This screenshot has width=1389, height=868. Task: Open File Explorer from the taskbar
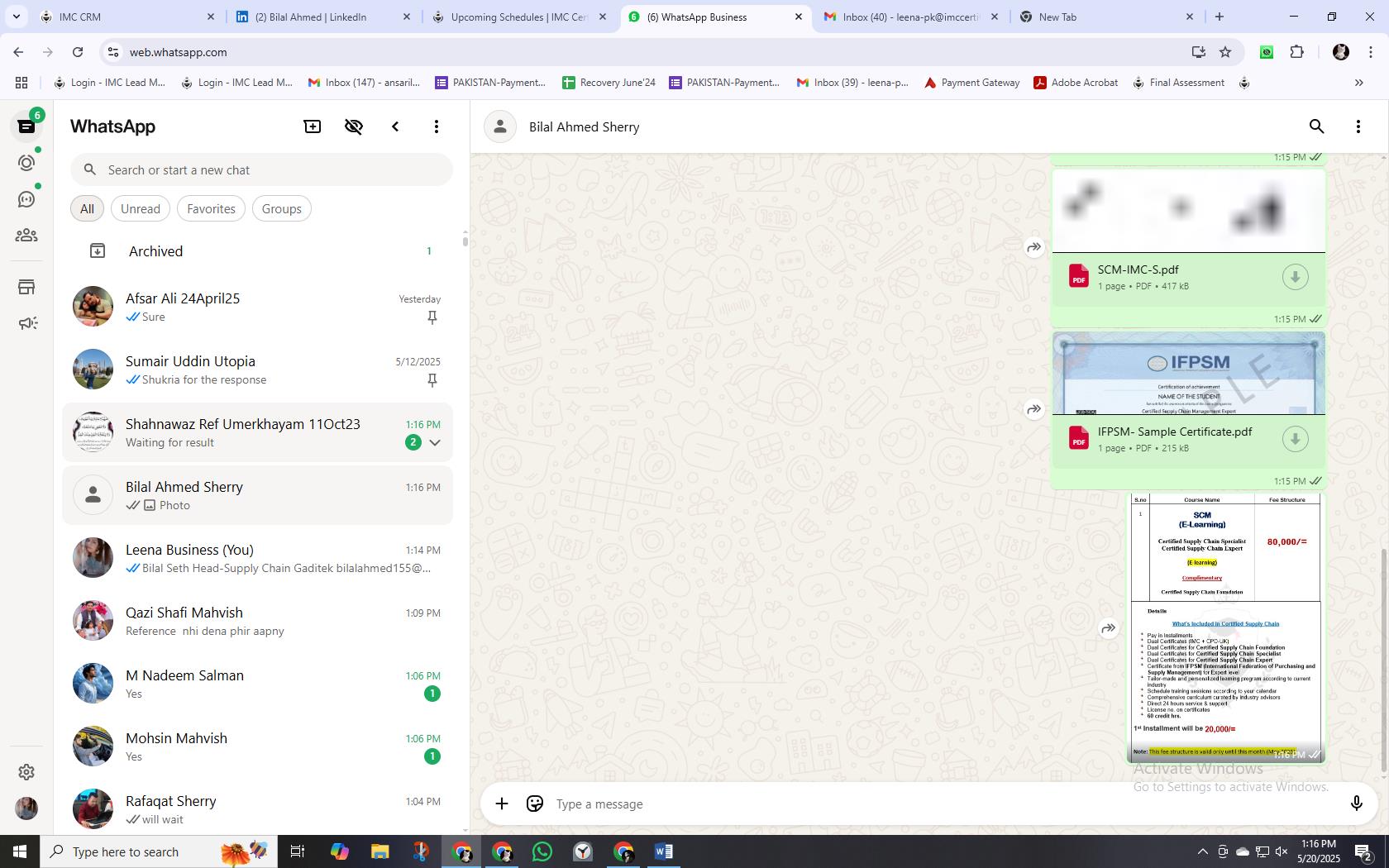[x=379, y=851]
